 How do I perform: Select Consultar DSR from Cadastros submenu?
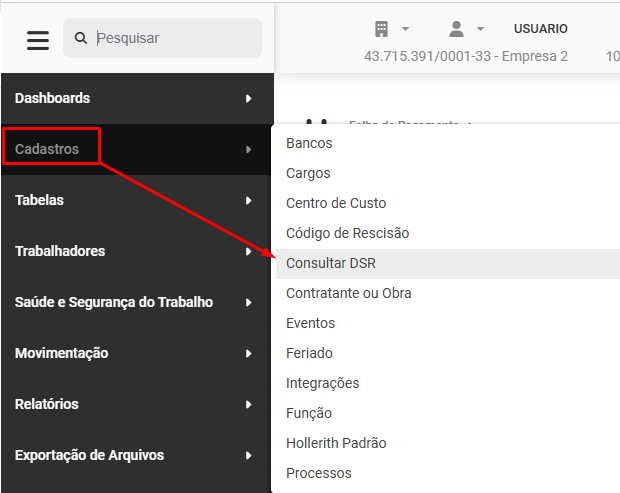pos(331,263)
